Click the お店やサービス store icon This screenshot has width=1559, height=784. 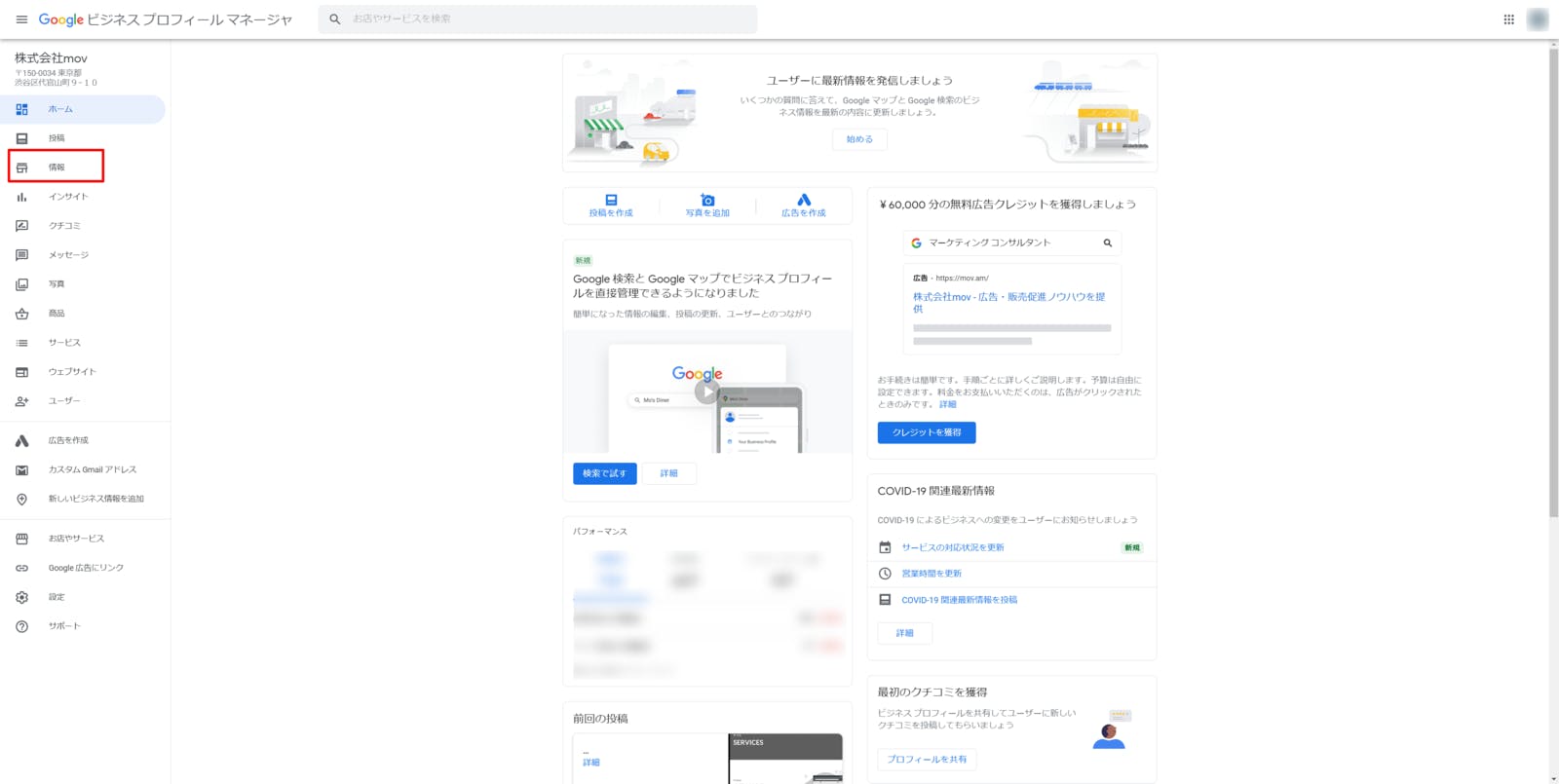click(21, 539)
